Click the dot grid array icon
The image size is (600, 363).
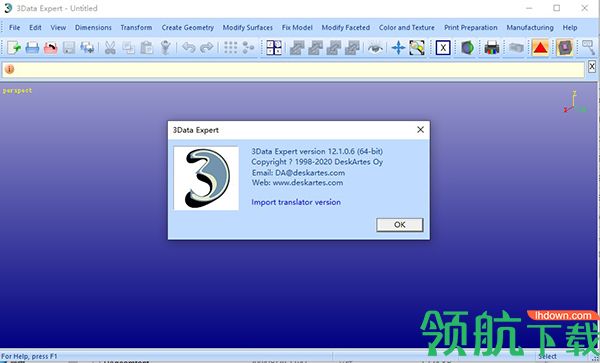coord(230,48)
